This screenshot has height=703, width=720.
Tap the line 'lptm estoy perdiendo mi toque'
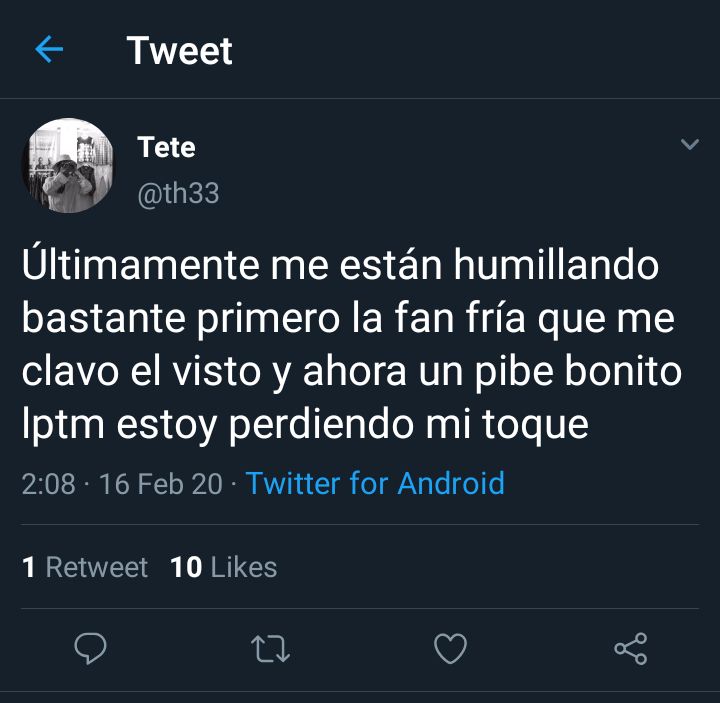pos(305,425)
